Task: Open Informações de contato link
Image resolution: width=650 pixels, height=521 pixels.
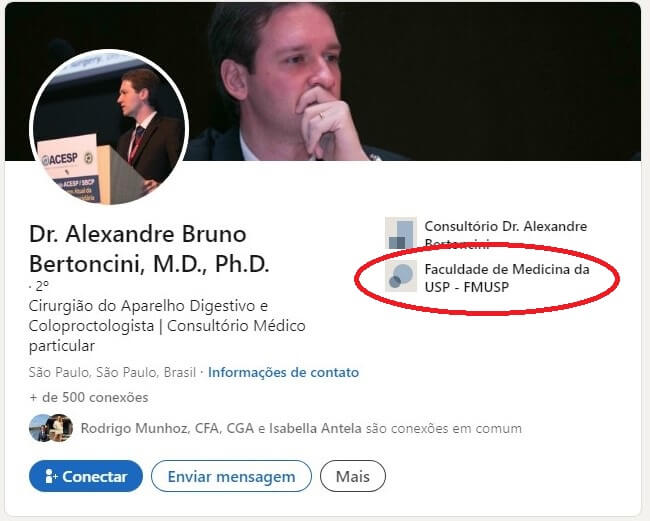Action: coord(284,372)
